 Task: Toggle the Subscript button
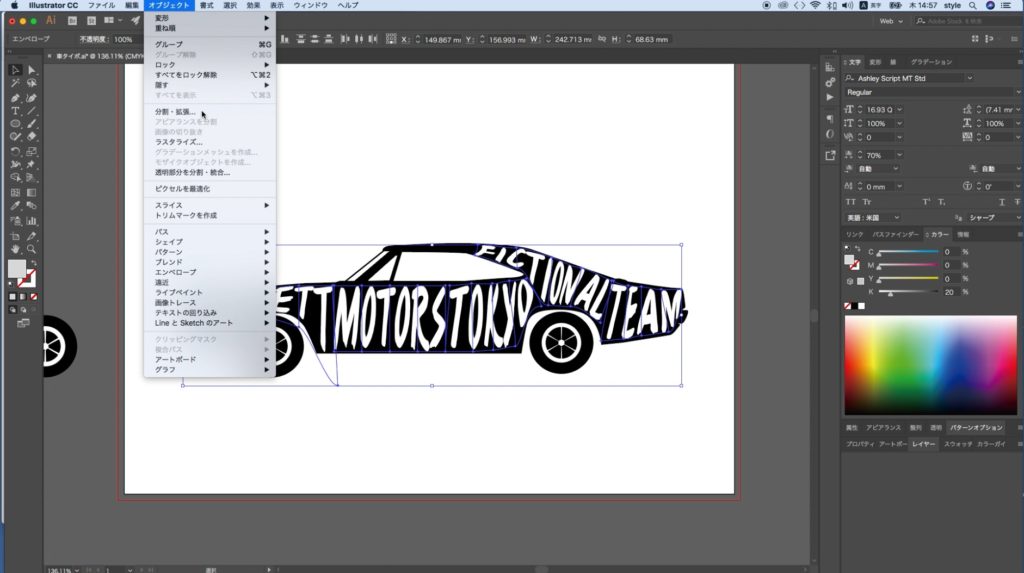[x=942, y=203]
